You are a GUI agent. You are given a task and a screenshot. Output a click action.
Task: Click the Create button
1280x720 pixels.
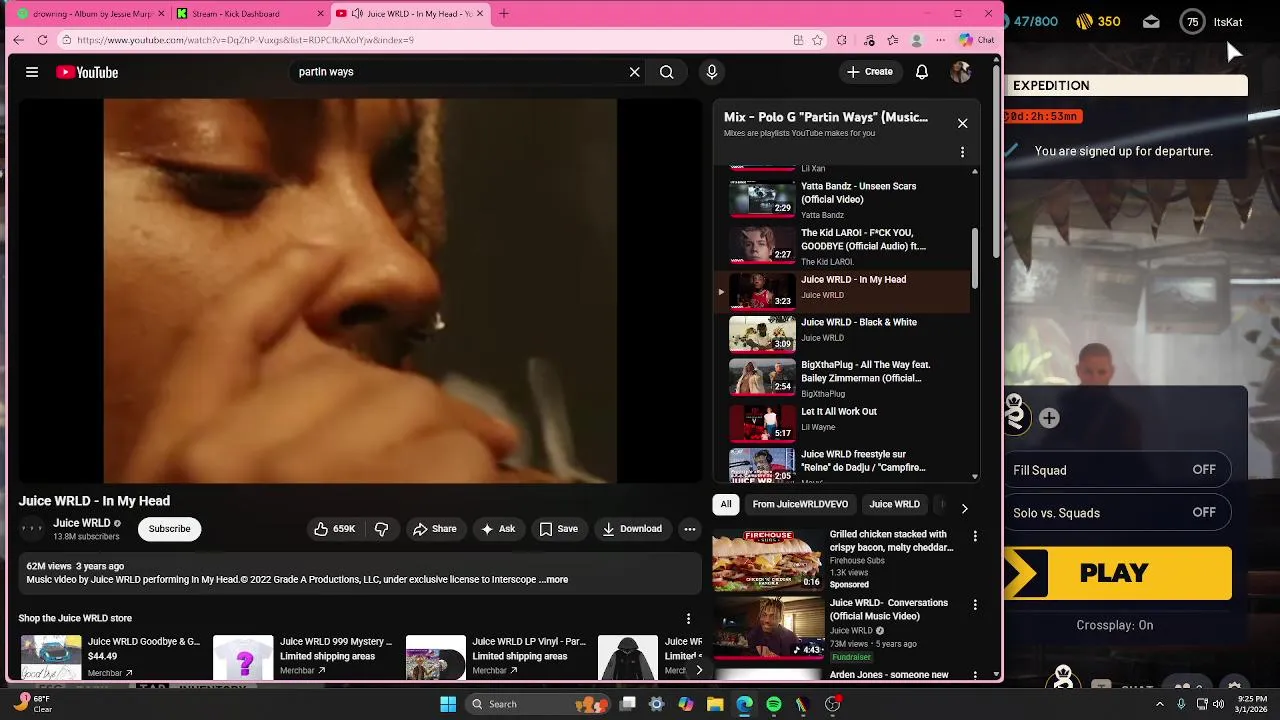(869, 72)
